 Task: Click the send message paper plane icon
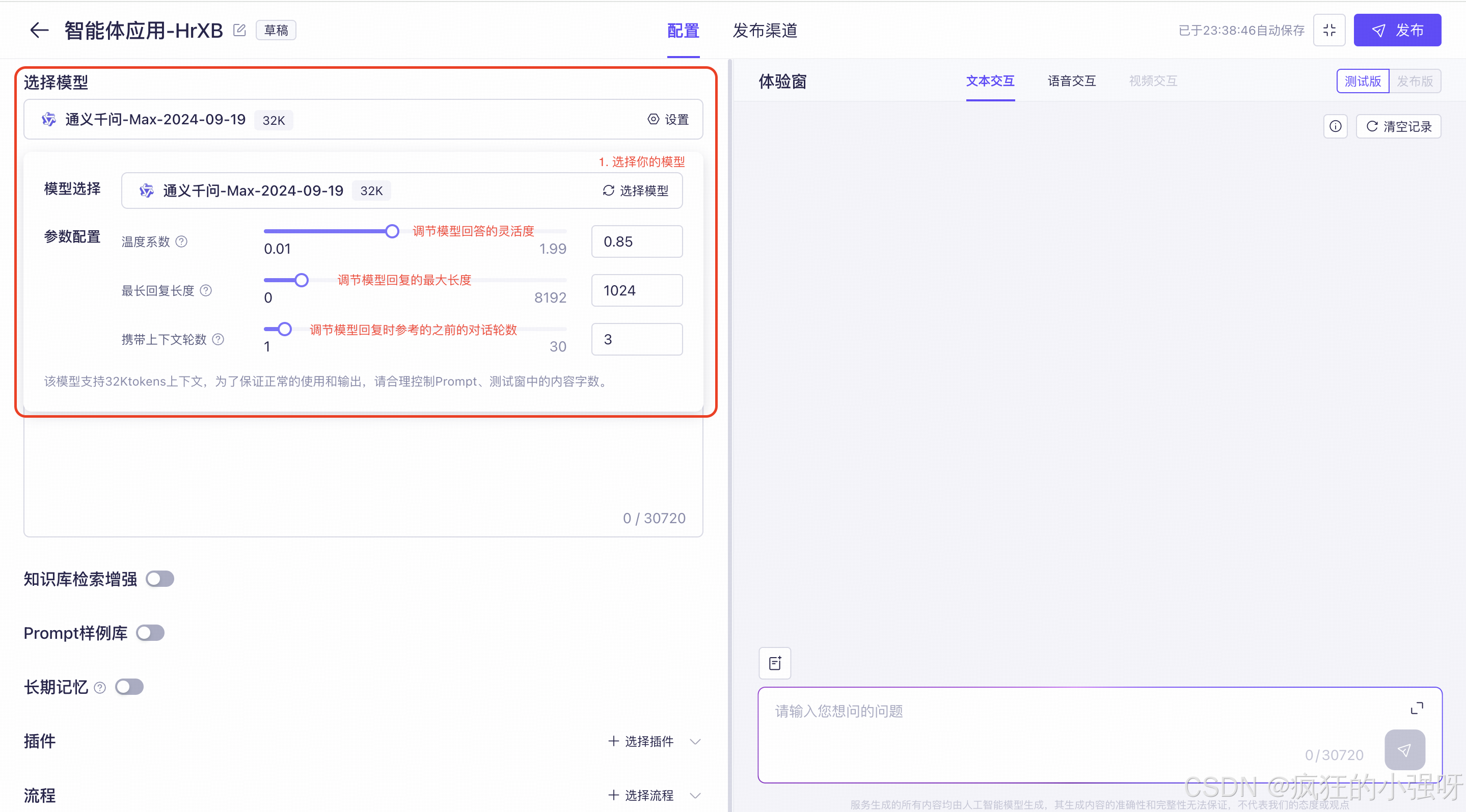pos(1404,750)
